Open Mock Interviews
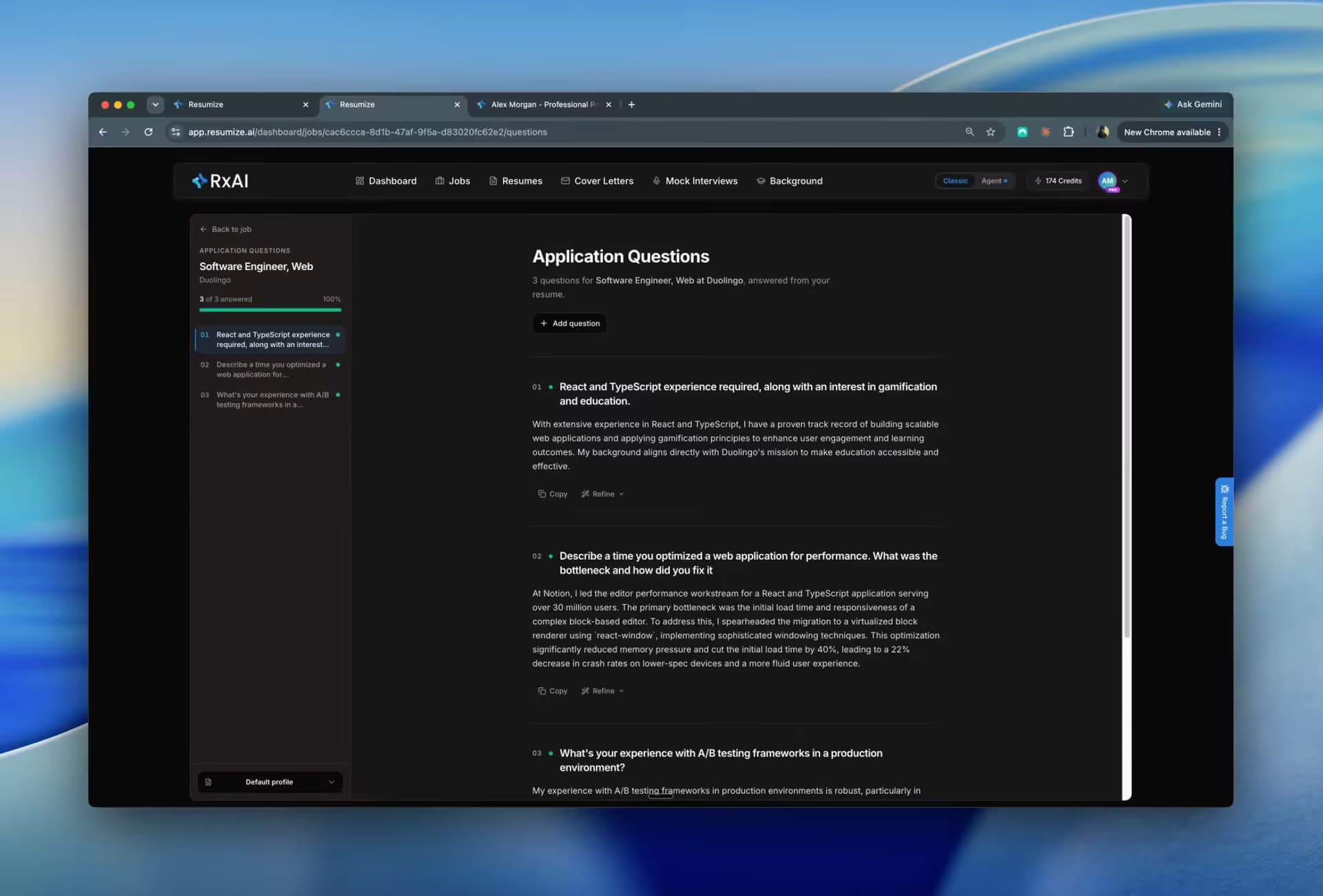1323x896 pixels. [695, 181]
